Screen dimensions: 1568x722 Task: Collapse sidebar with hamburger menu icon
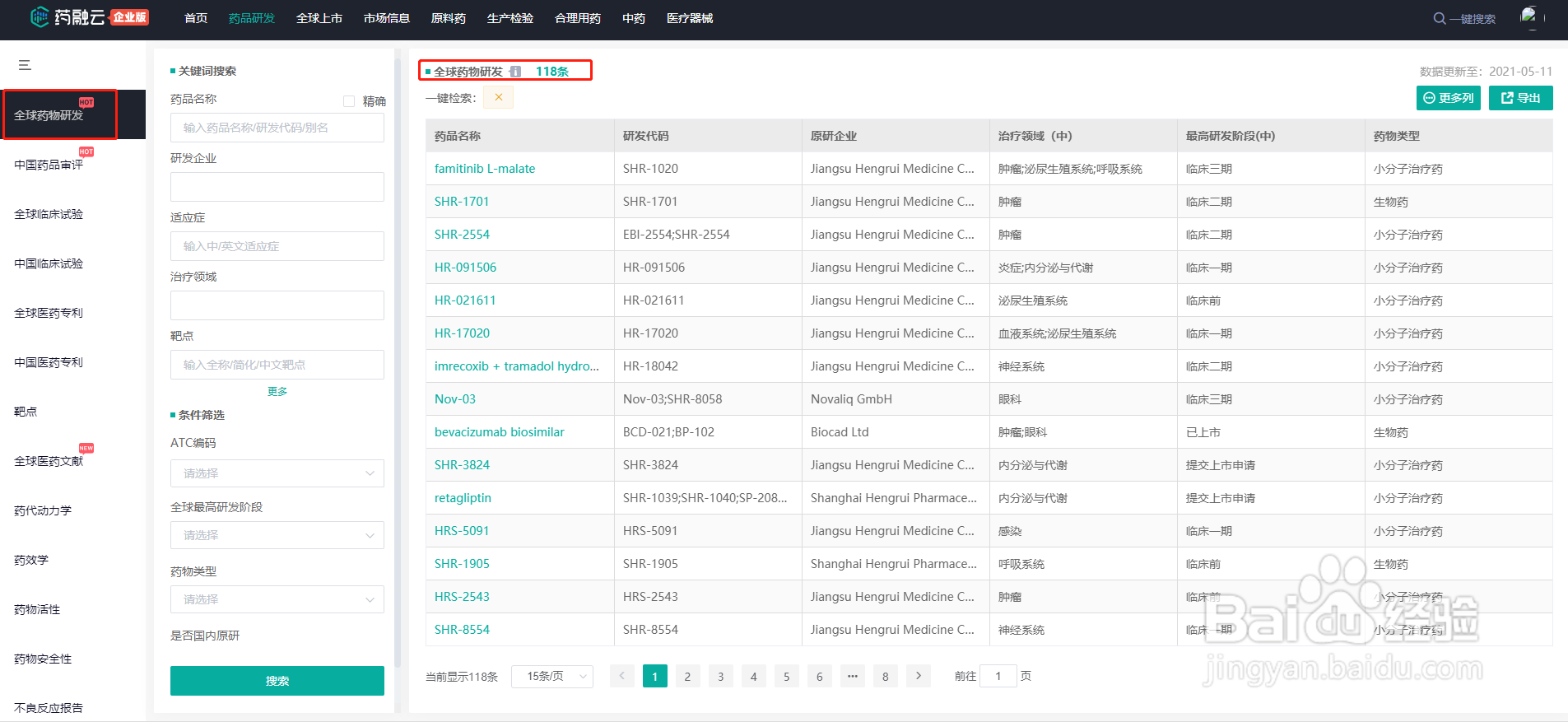click(x=25, y=65)
